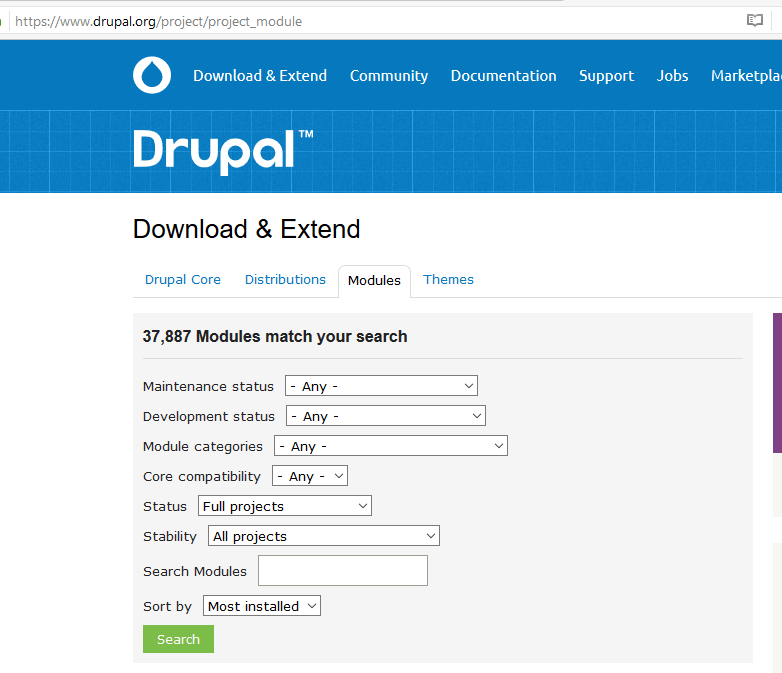
Task: Click the reading view book icon
Action: [755, 20]
